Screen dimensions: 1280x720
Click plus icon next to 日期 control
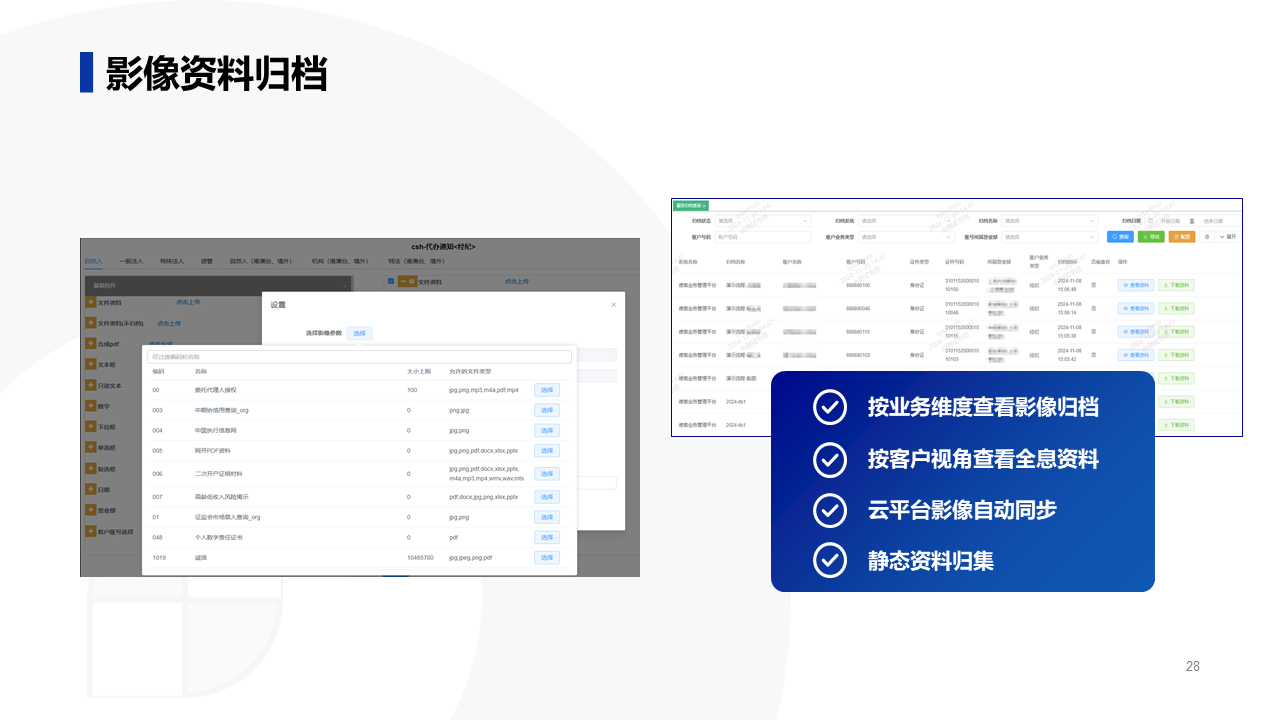click(x=91, y=490)
